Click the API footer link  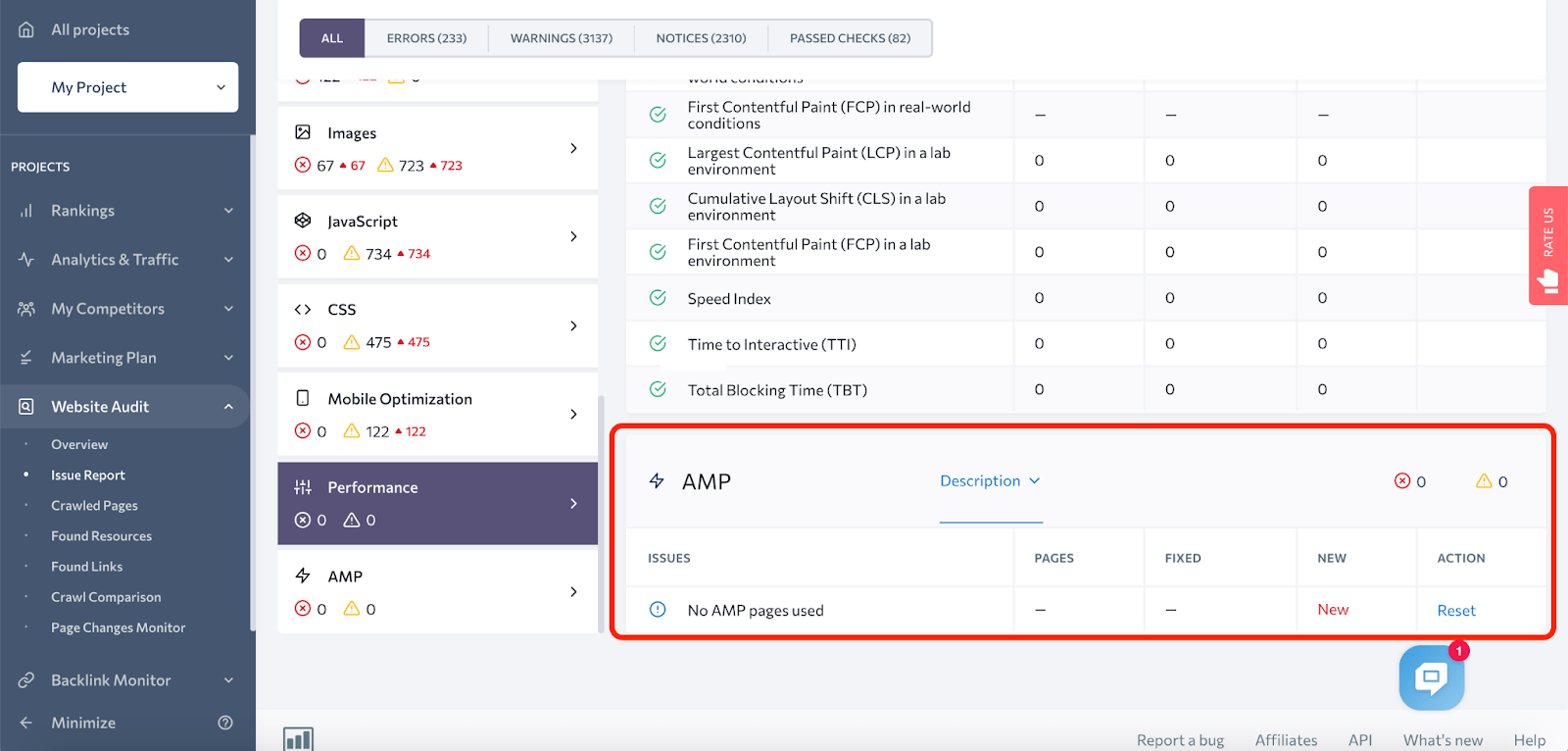pyautogui.click(x=1360, y=740)
